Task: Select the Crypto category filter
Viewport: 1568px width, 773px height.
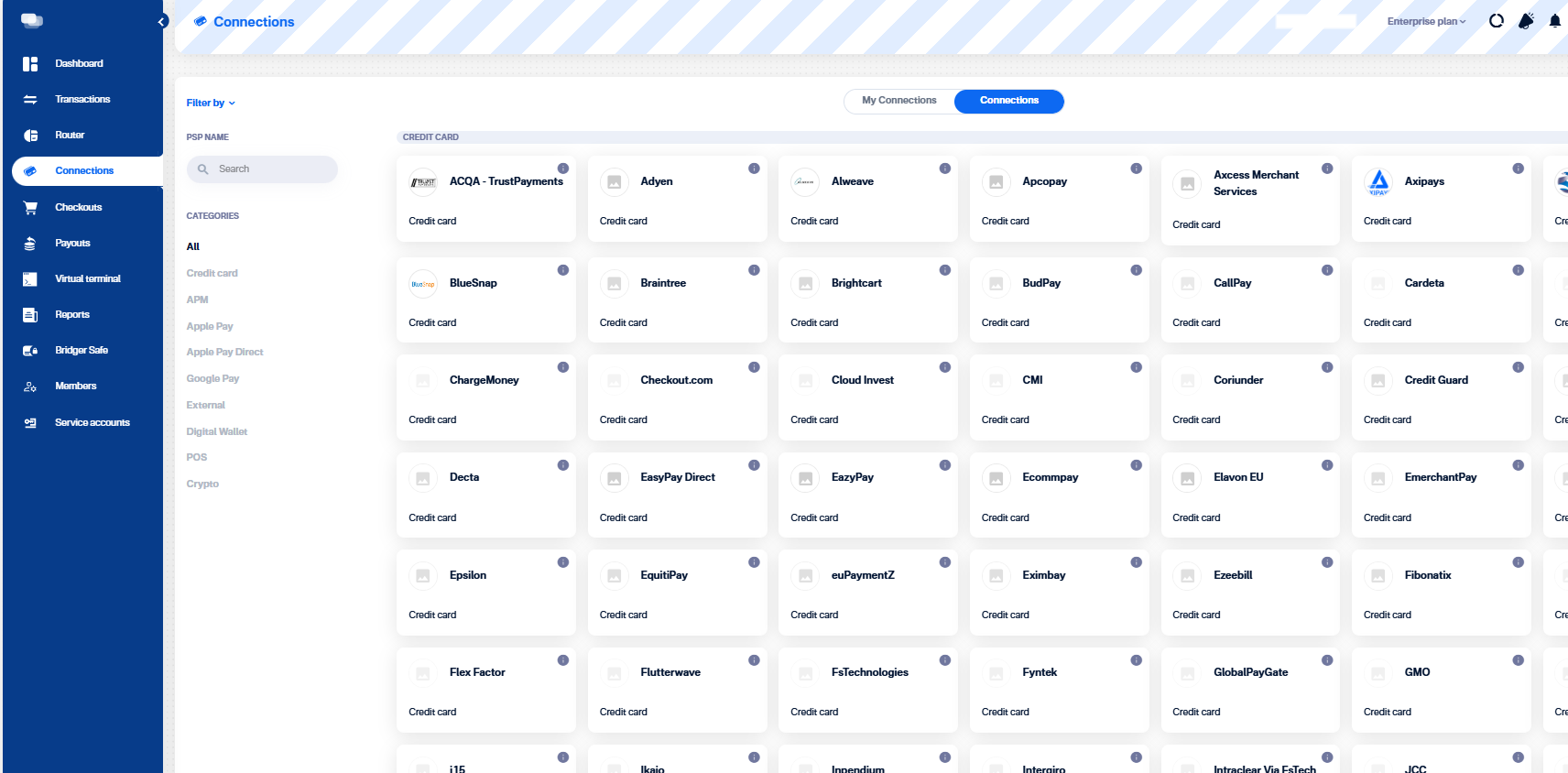Action: tap(202, 484)
